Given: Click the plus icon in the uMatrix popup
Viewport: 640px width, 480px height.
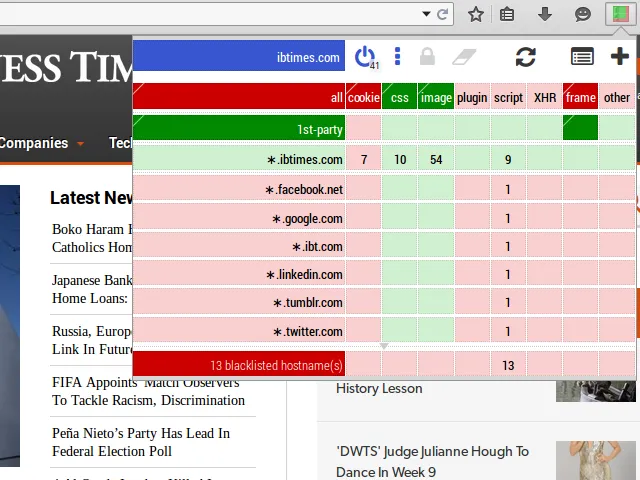Looking at the screenshot, I should (619, 57).
